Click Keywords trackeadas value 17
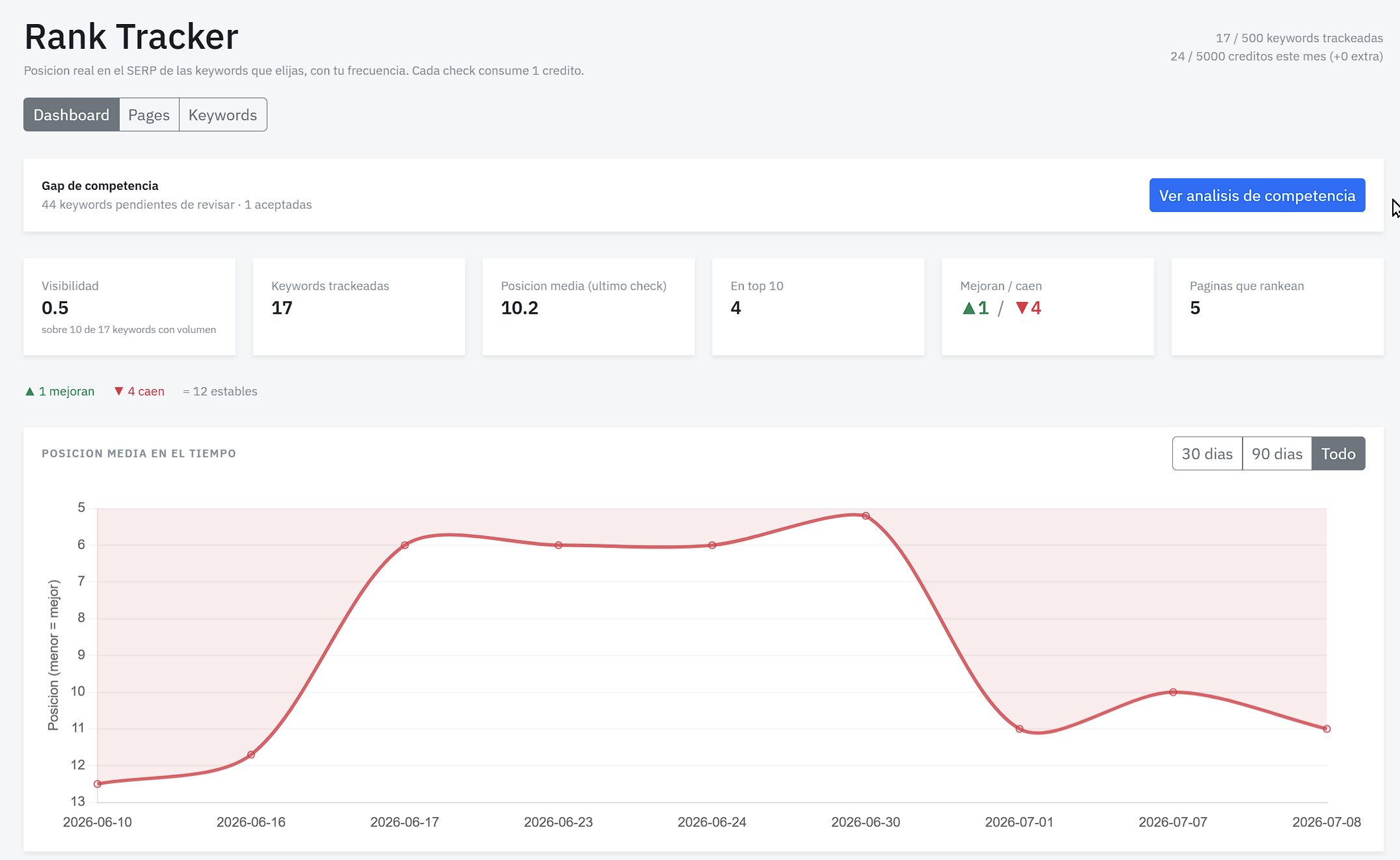1400x860 pixels. [x=282, y=308]
